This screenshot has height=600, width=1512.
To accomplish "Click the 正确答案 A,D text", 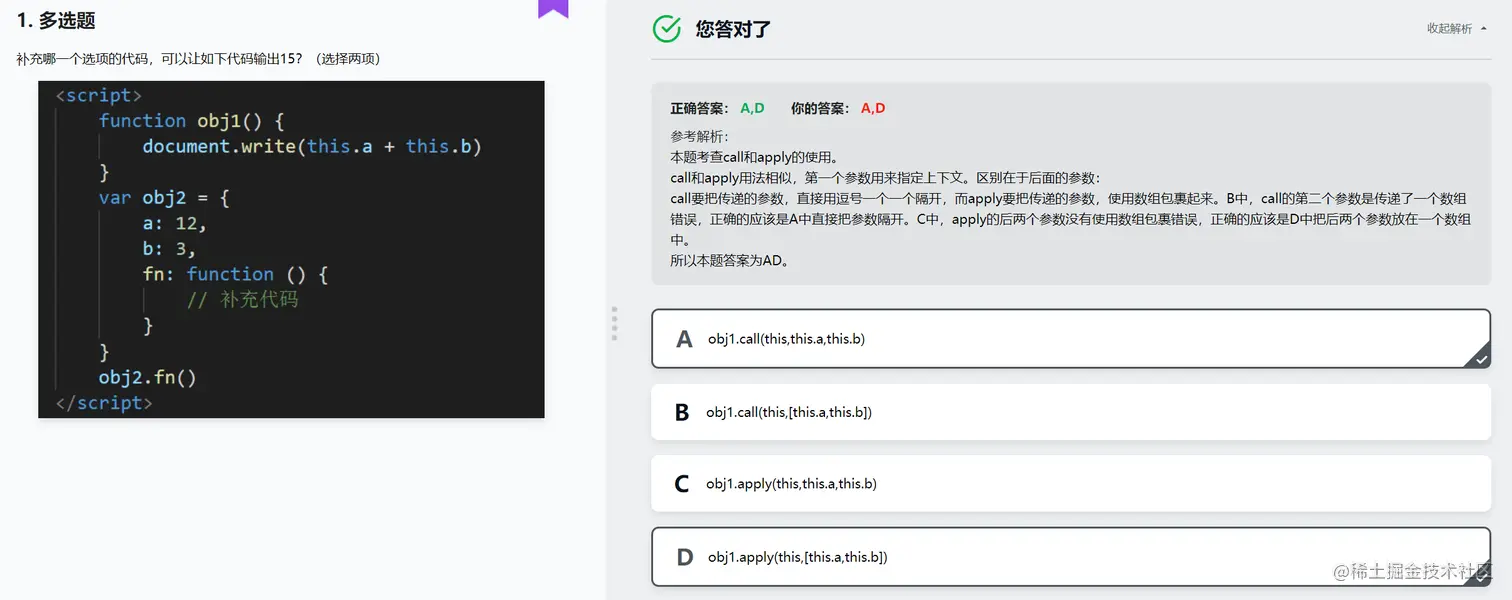I will coord(717,108).
